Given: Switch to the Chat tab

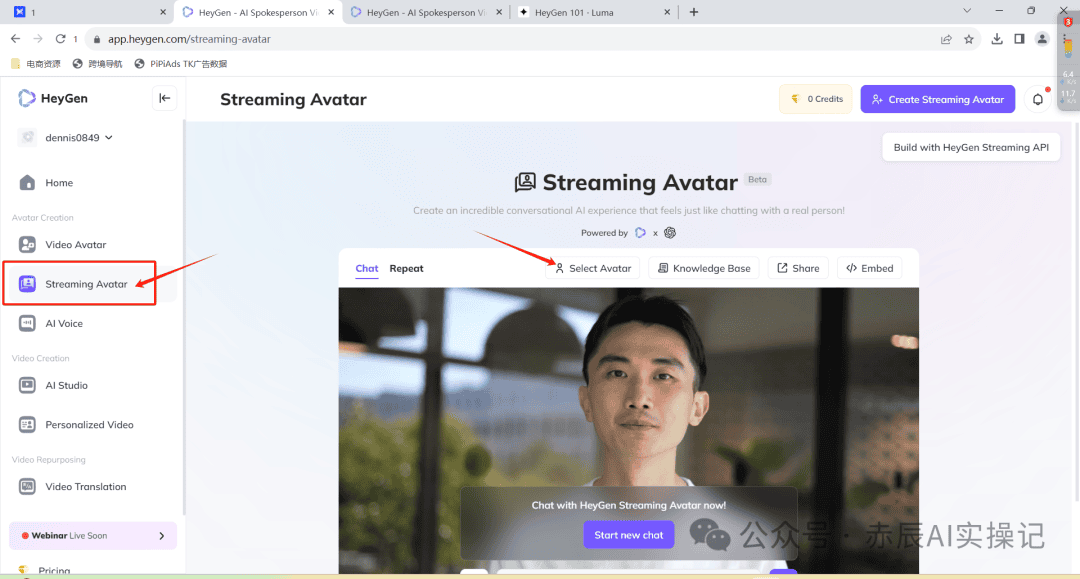Looking at the screenshot, I should 367,268.
